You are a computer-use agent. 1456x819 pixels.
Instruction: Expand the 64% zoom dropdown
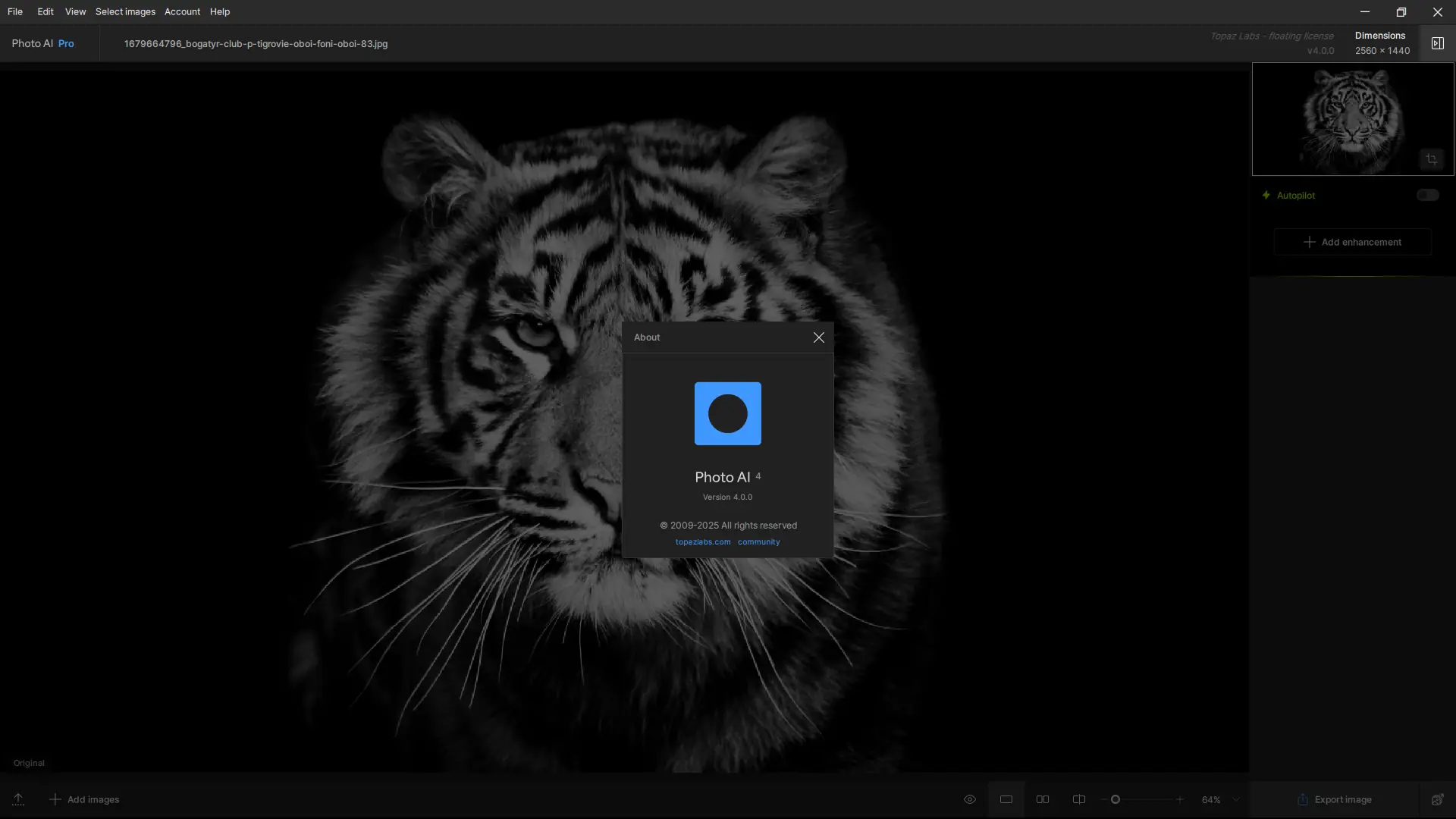coord(1236,799)
